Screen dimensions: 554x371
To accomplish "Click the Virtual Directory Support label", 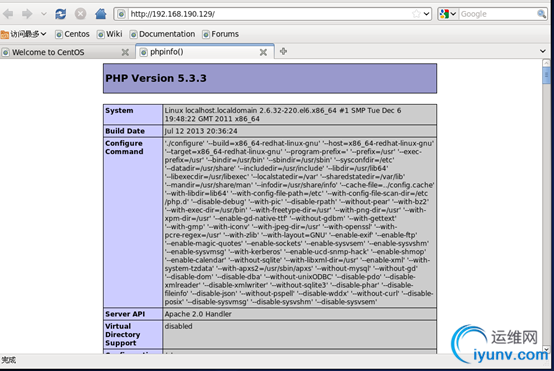I will pos(123,335).
